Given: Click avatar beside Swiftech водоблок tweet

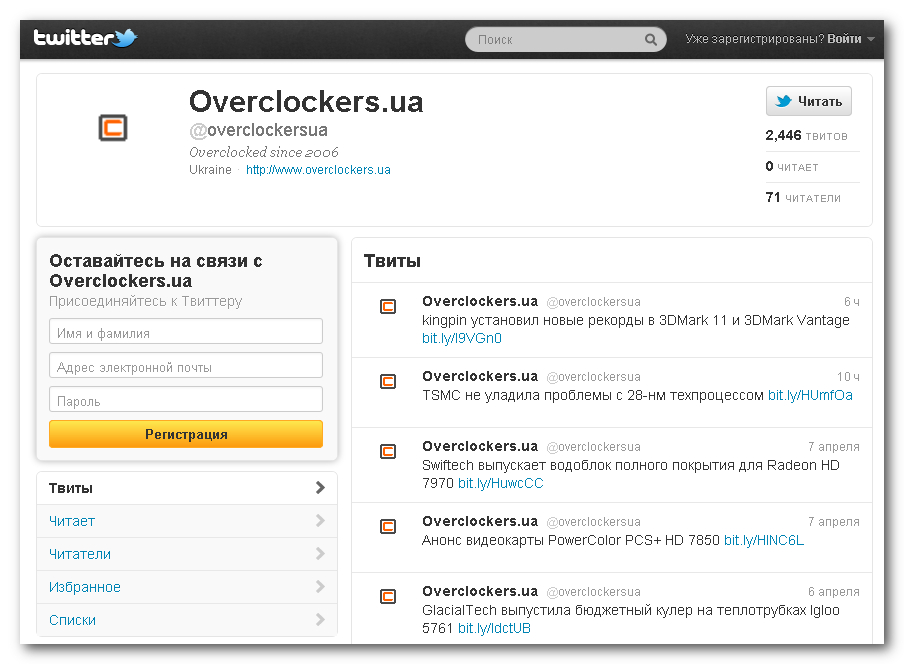Looking at the screenshot, I should [x=388, y=451].
